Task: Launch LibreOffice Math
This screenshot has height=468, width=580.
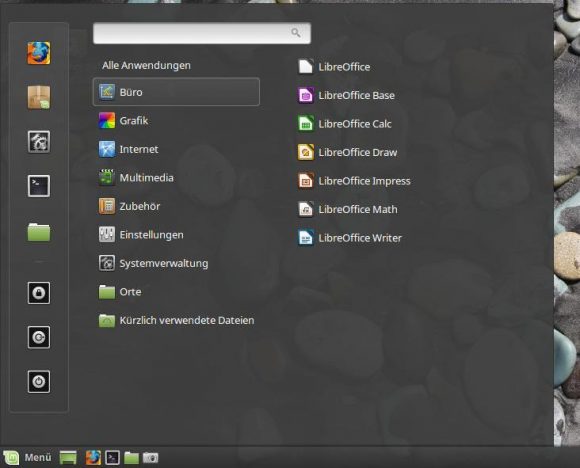Action: (x=348, y=209)
